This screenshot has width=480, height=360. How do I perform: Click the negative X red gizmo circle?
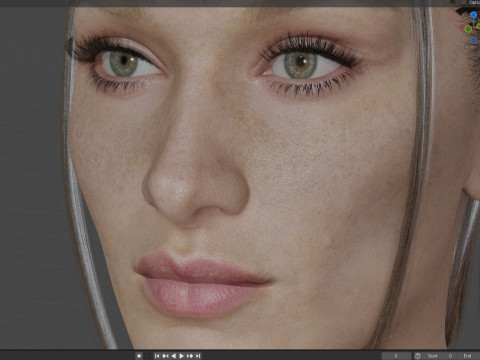coord(462,26)
